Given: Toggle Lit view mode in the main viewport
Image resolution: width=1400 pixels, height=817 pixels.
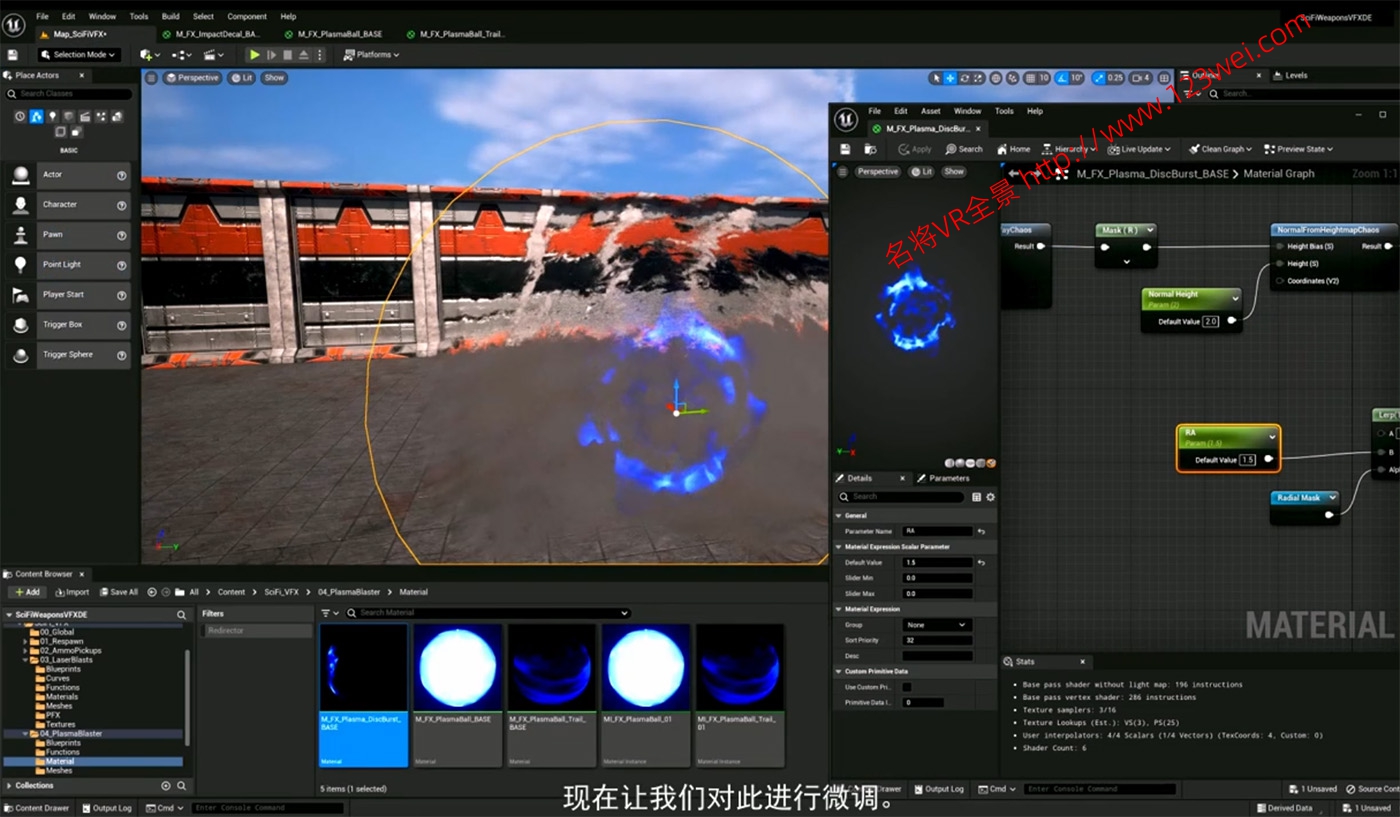Looking at the screenshot, I should click(240, 78).
